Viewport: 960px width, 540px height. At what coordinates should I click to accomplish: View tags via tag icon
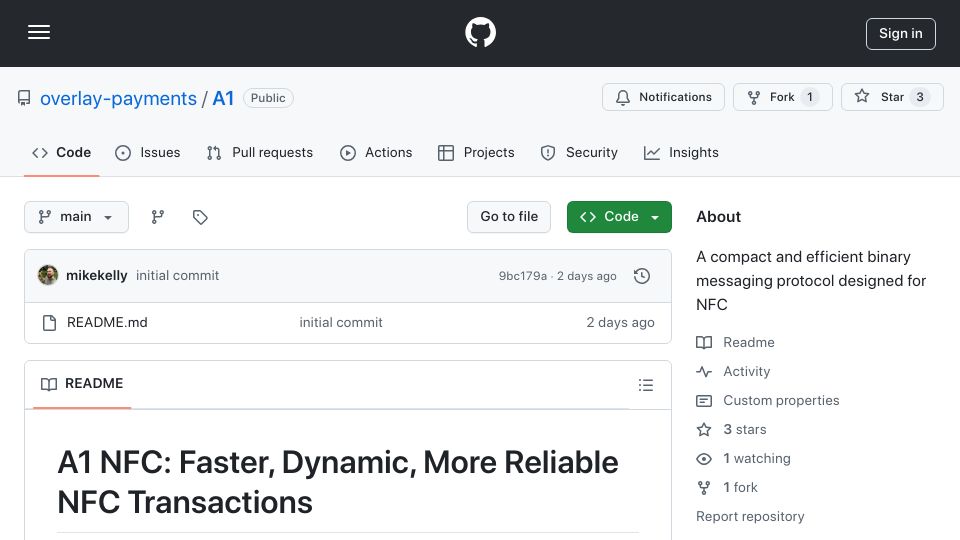[200, 217]
